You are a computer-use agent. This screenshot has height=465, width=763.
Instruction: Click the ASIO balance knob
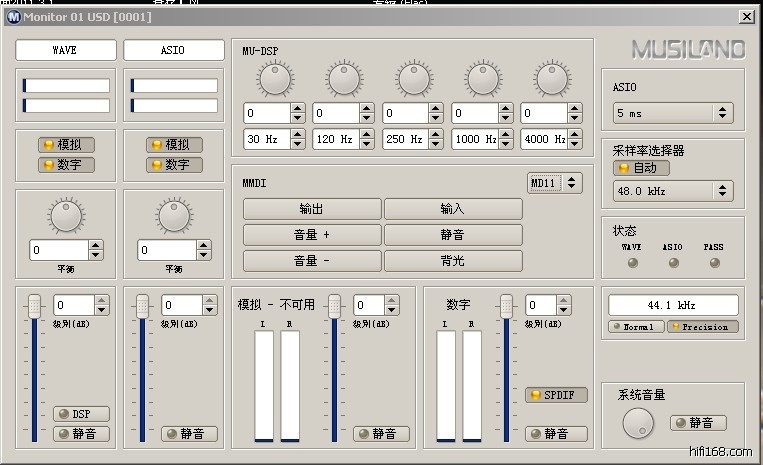[x=173, y=213]
